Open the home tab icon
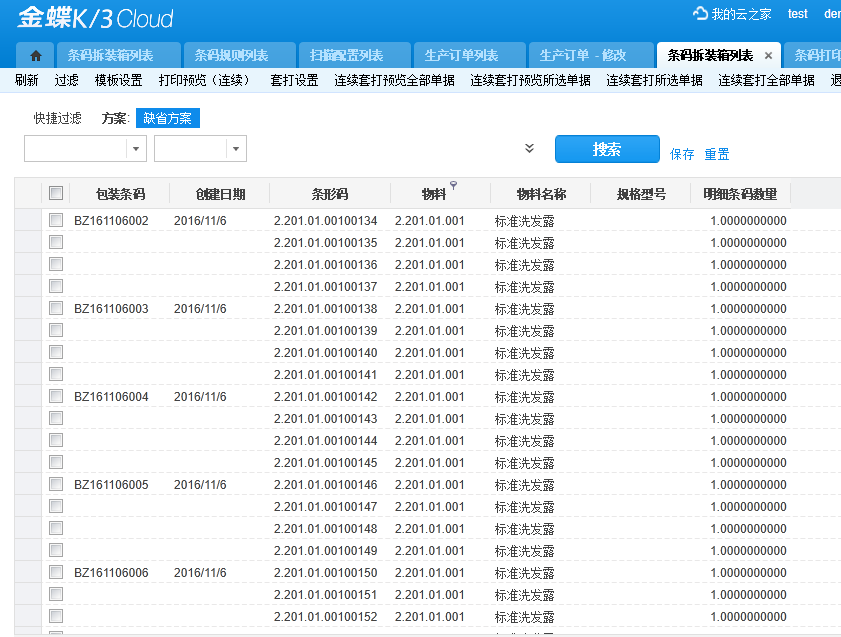Image resolution: width=841 pixels, height=637 pixels. pyautogui.click(x=36, y=55)
